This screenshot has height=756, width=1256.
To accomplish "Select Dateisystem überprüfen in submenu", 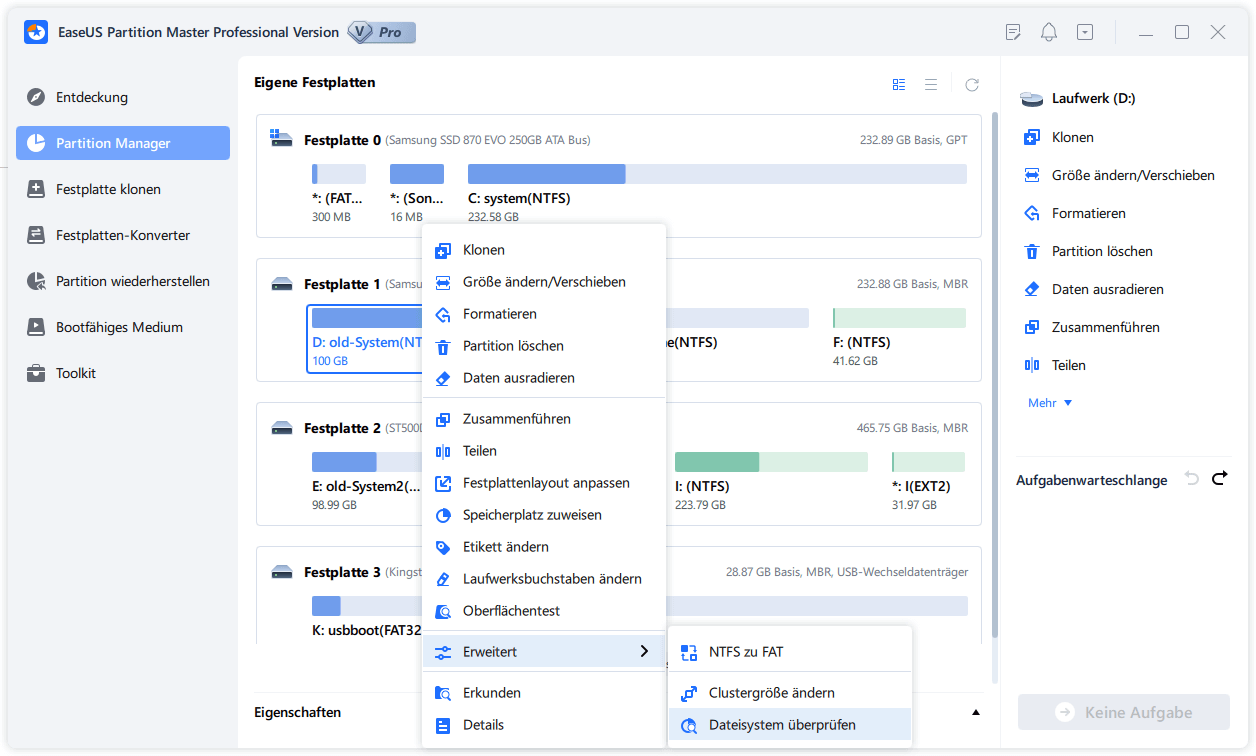I will coord(790,725).
